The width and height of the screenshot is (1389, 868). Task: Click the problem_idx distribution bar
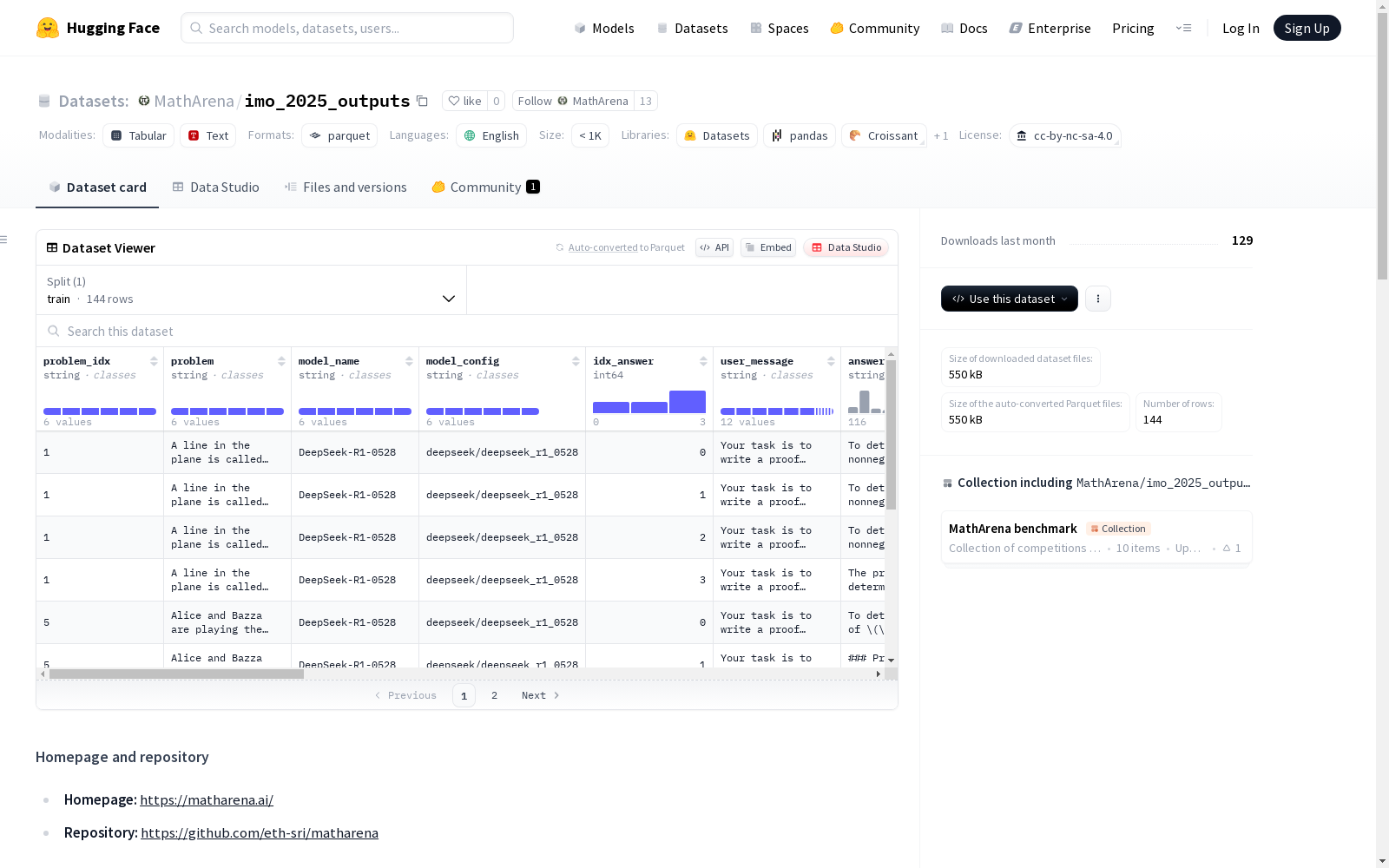[x=100, y=411]
